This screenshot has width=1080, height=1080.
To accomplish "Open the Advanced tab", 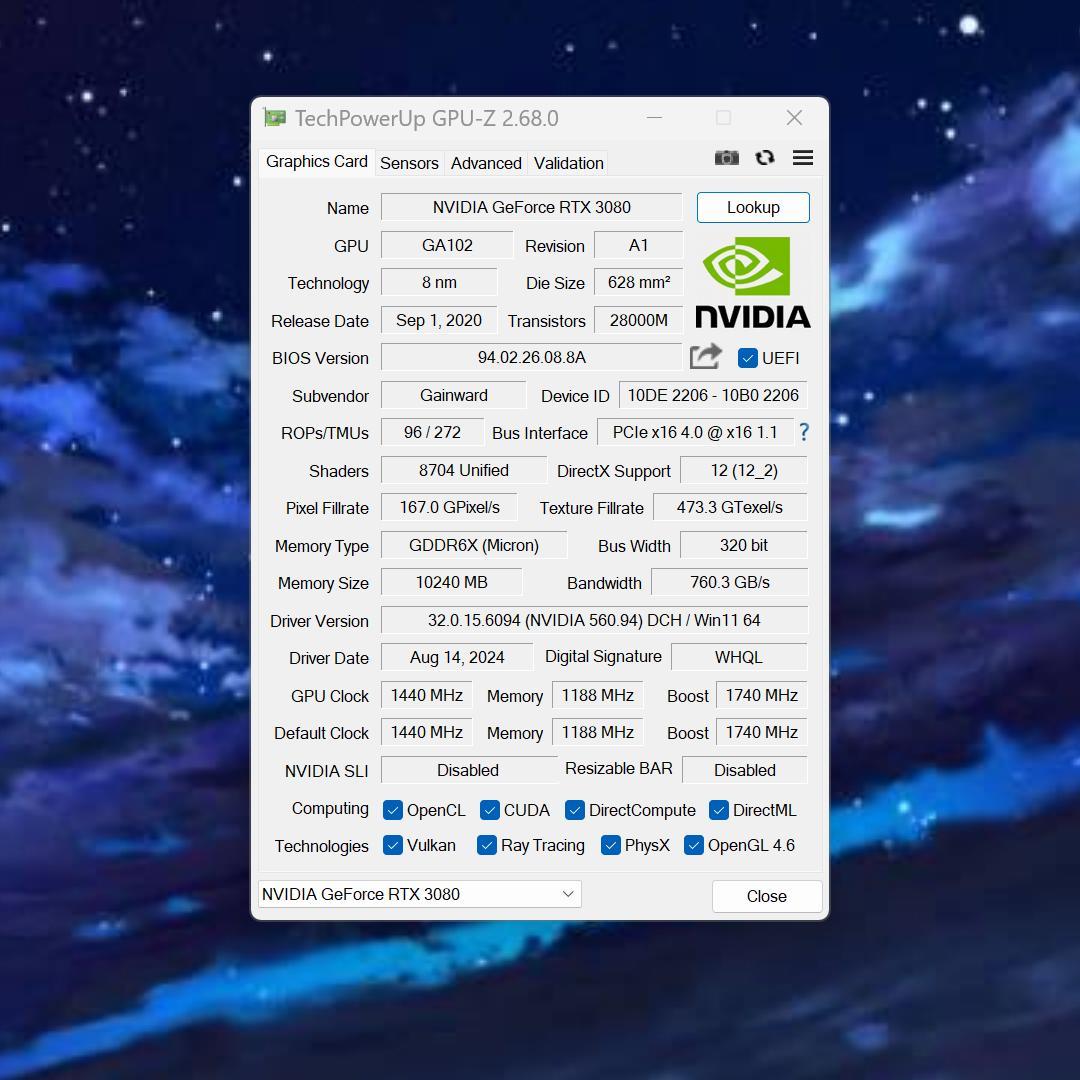I will click(485, 163).
